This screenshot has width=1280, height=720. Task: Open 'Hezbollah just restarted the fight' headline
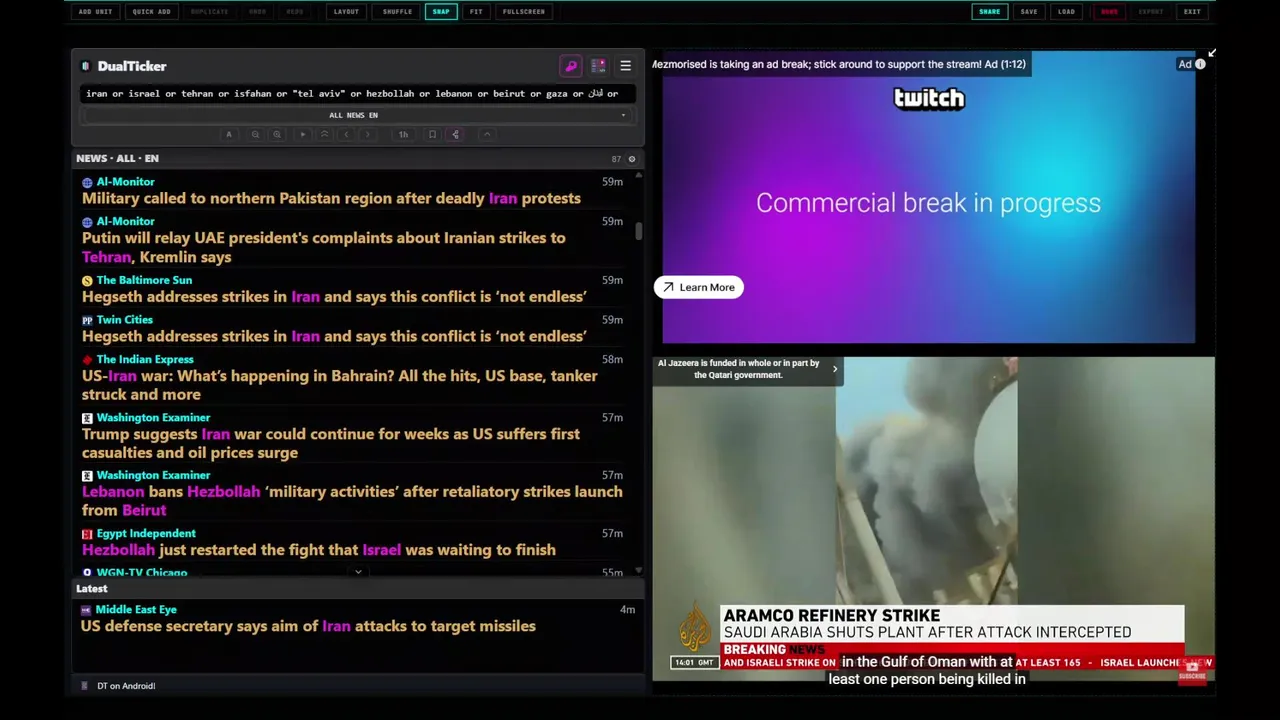point(319,550)
